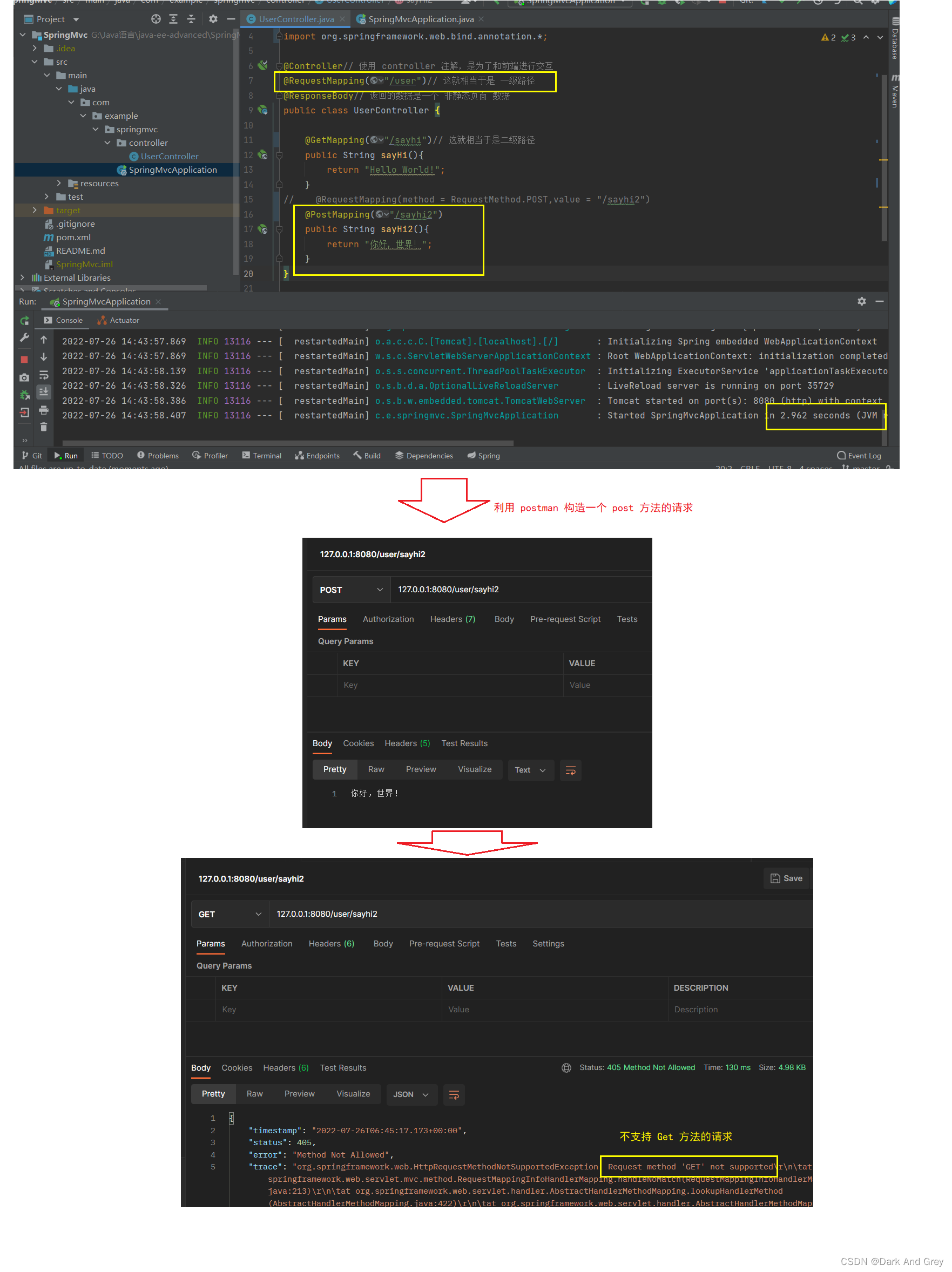
Task: Click the Up the stack trace arrow
Action: [44, 341]
